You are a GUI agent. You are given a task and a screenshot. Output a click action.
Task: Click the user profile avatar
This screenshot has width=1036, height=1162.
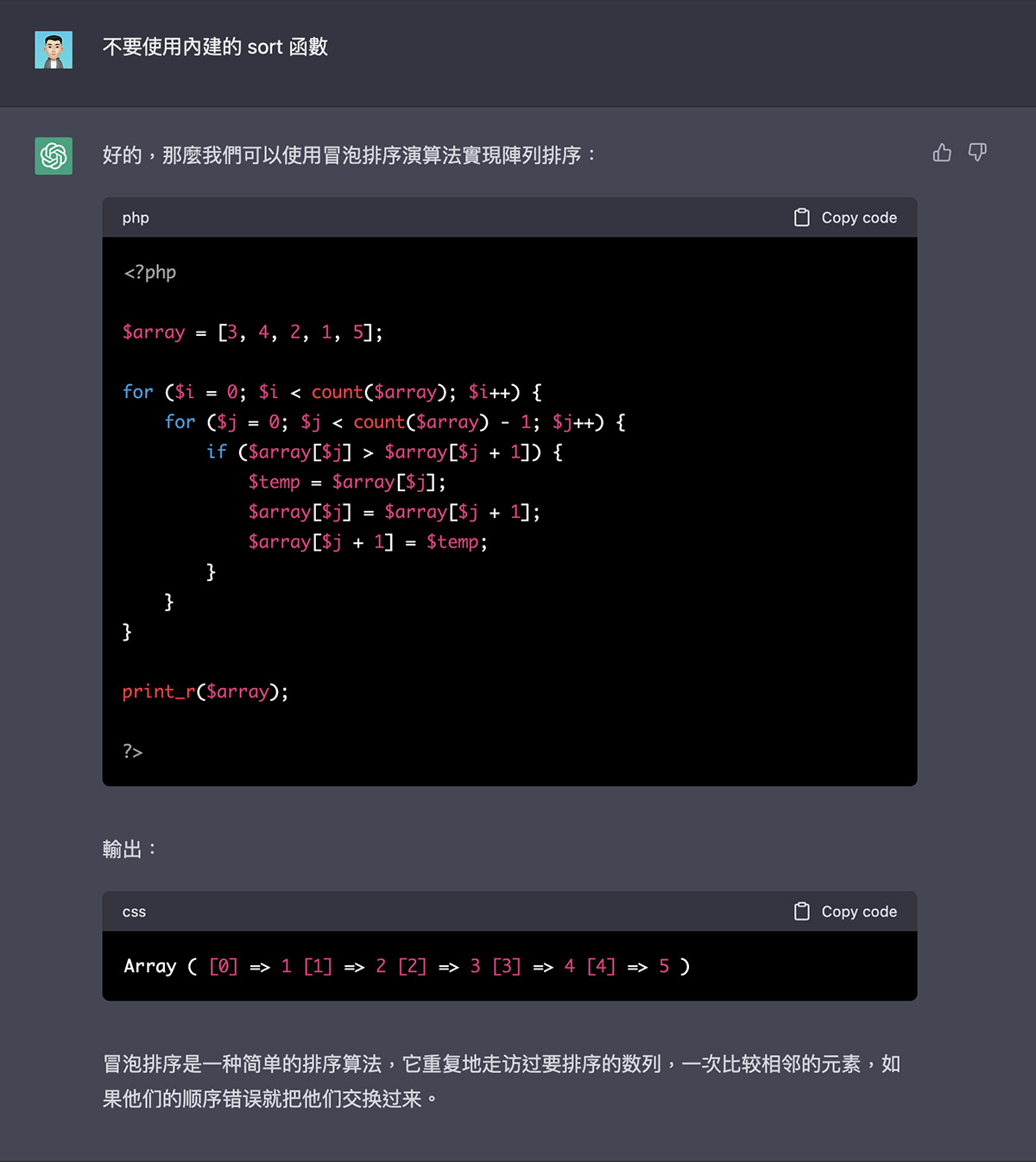pos(54,50)
